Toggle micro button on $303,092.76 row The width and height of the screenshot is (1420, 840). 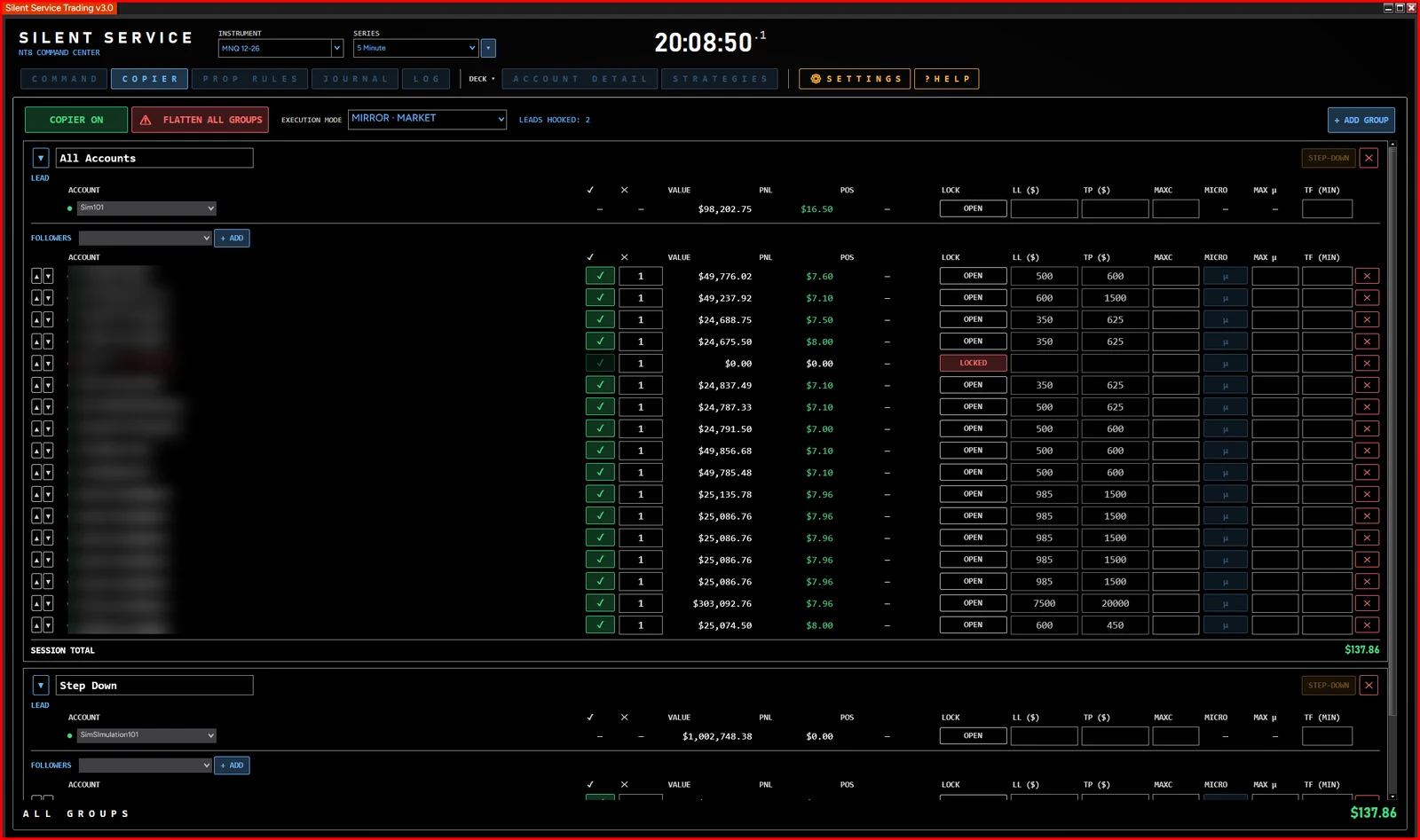1226,603
